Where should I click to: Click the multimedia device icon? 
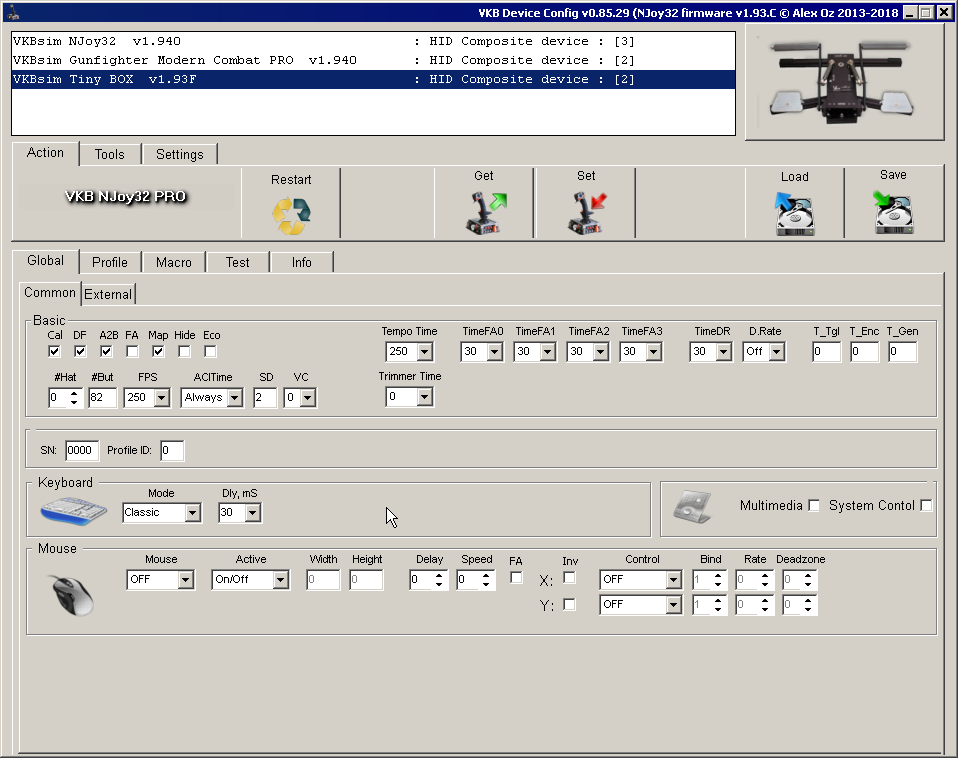(692, 507)
